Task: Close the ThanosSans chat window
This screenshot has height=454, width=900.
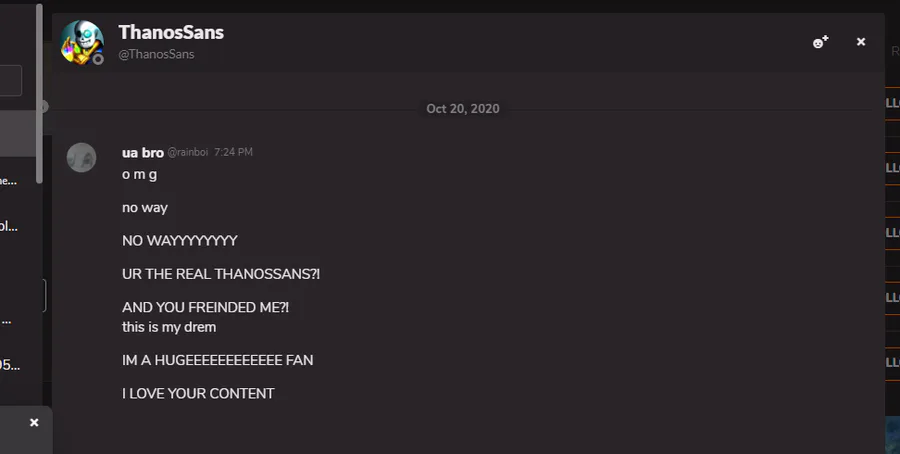Action: click(x=861, y=42)
